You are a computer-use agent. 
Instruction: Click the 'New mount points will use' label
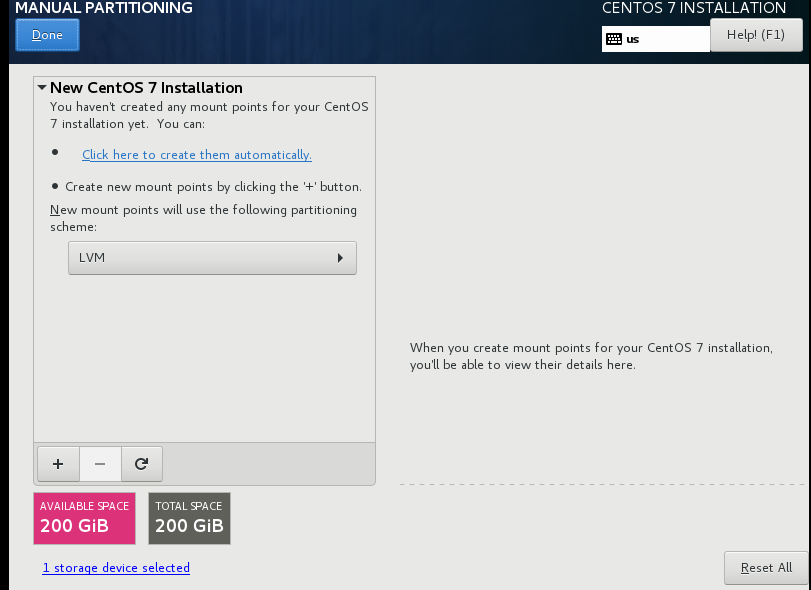[203, 218]
